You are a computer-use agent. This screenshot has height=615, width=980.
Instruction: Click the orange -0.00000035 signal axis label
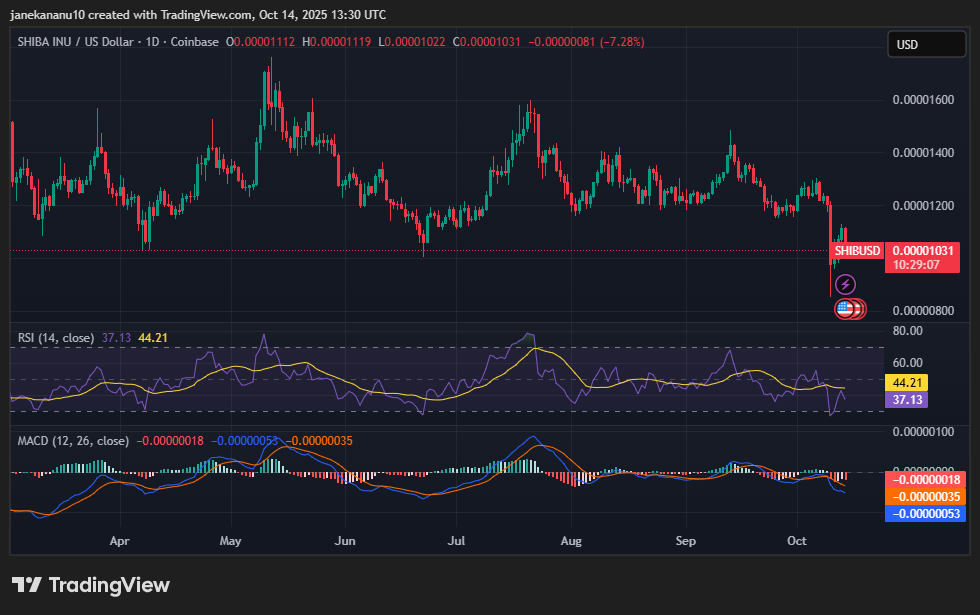pos(923,496)
